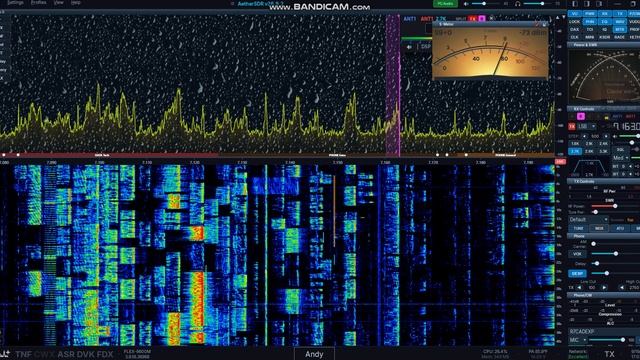The height and width of the screenshot is (360, 640).
Task: Toggle the EQ applet button
Action: point(604,22)
